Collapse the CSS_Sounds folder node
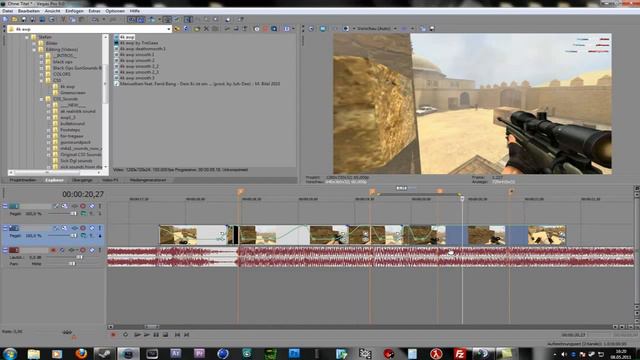This screenshot has width=640, height=360. tap(42, 99)
